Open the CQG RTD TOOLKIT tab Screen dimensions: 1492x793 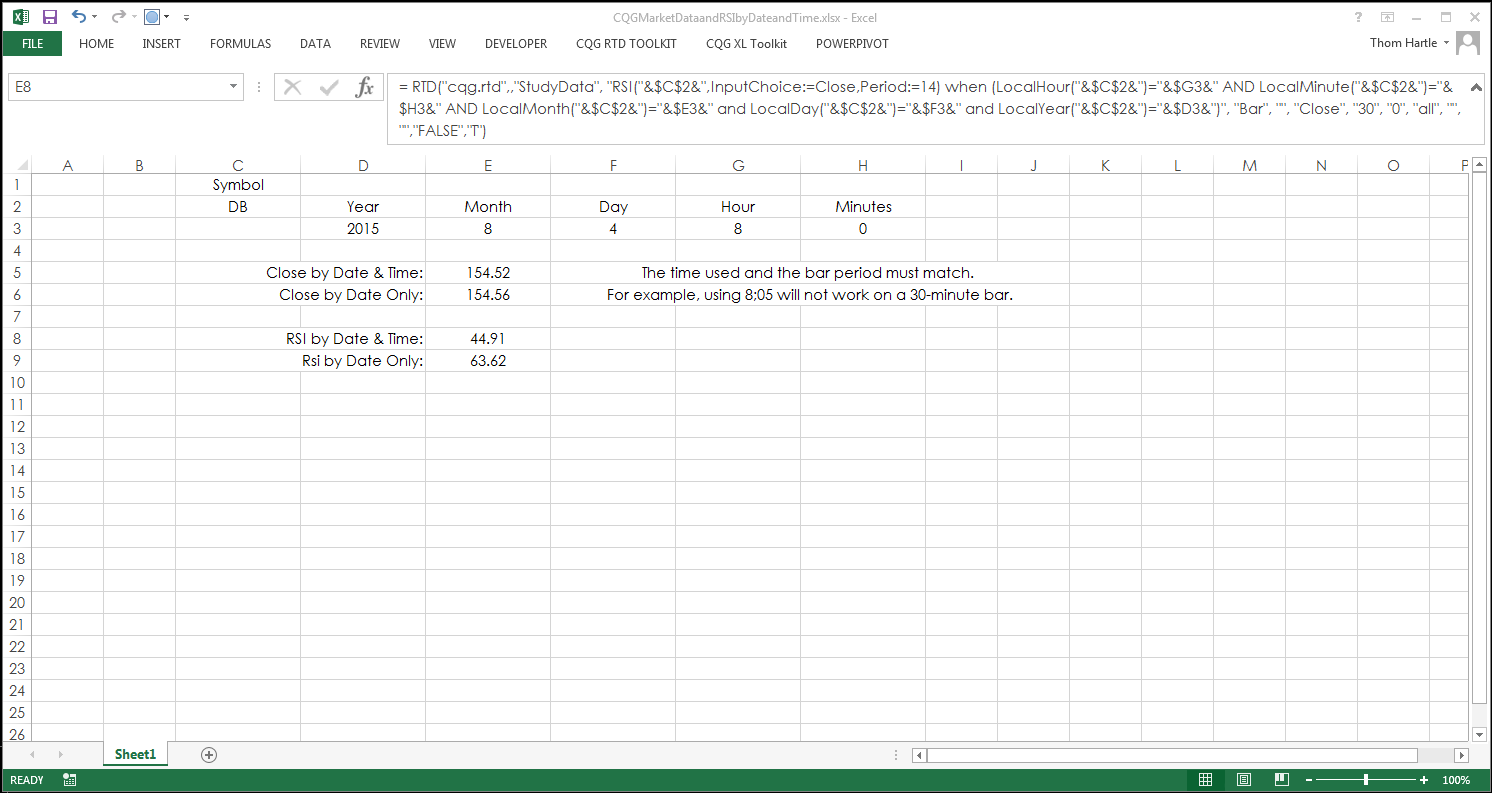pyautogui.click(x=626, y=44)
